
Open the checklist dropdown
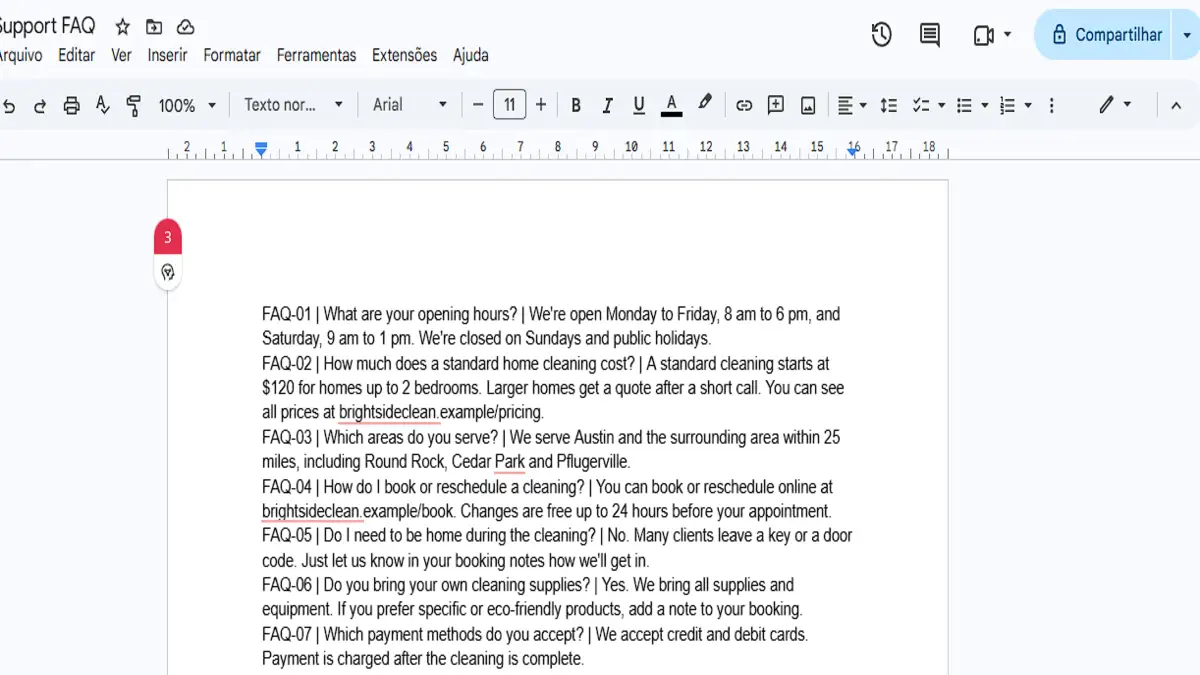click(927, 105)
